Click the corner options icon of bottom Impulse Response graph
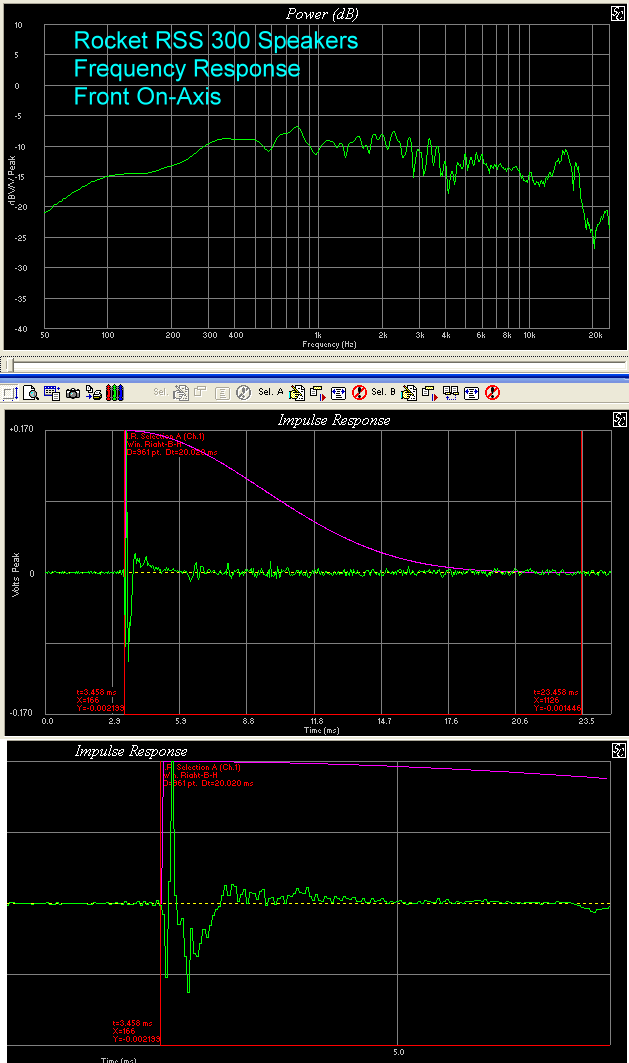This screenshot has height=1063, width=629. pyautogui.click(x=619, y=750)
